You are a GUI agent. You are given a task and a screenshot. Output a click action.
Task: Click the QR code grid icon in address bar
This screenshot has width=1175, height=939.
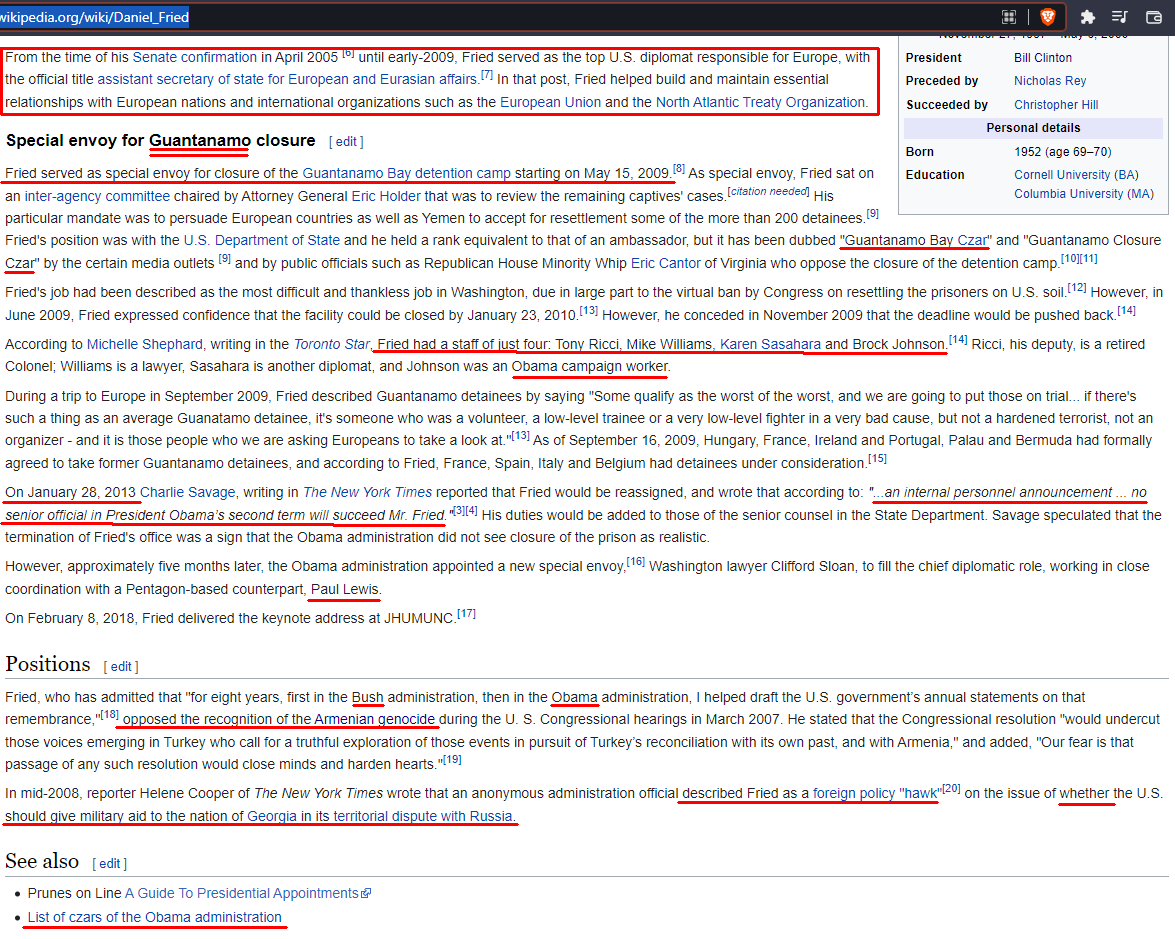(x=1009, y=16)
